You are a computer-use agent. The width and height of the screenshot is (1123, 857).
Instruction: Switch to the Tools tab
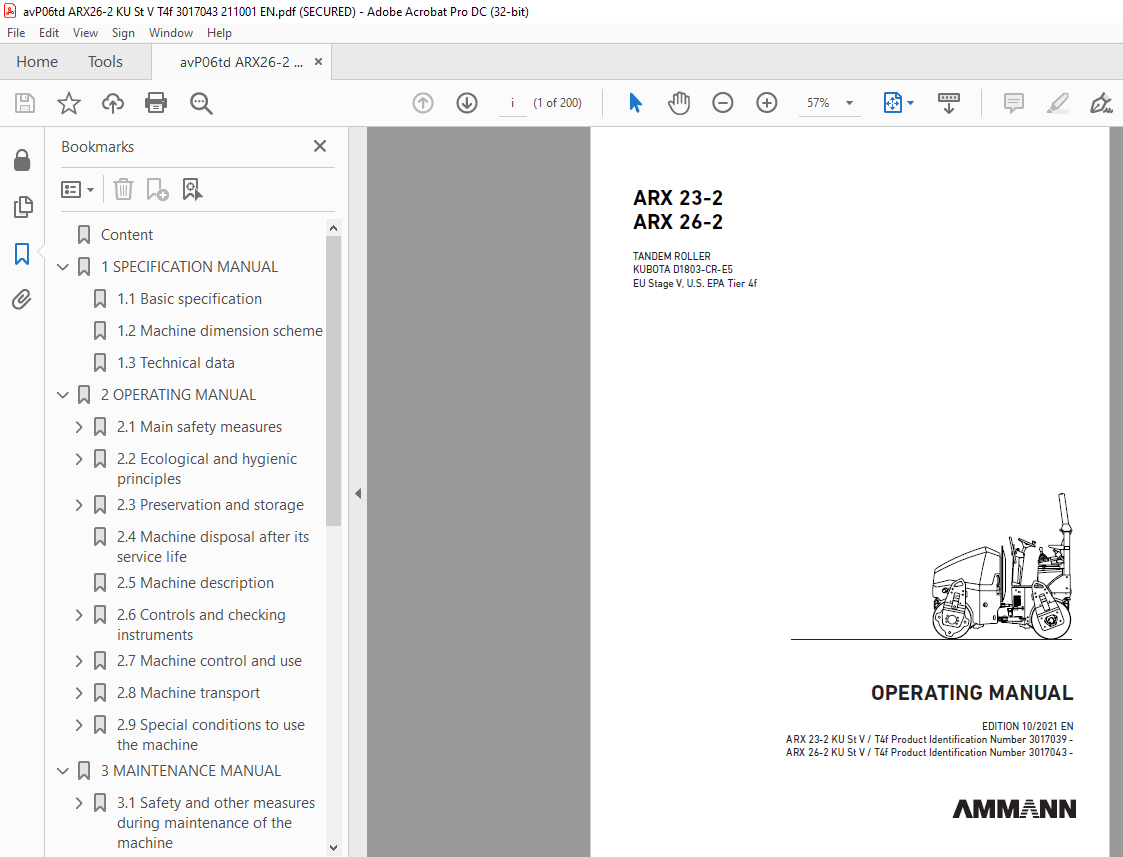[x=105, y=62]
